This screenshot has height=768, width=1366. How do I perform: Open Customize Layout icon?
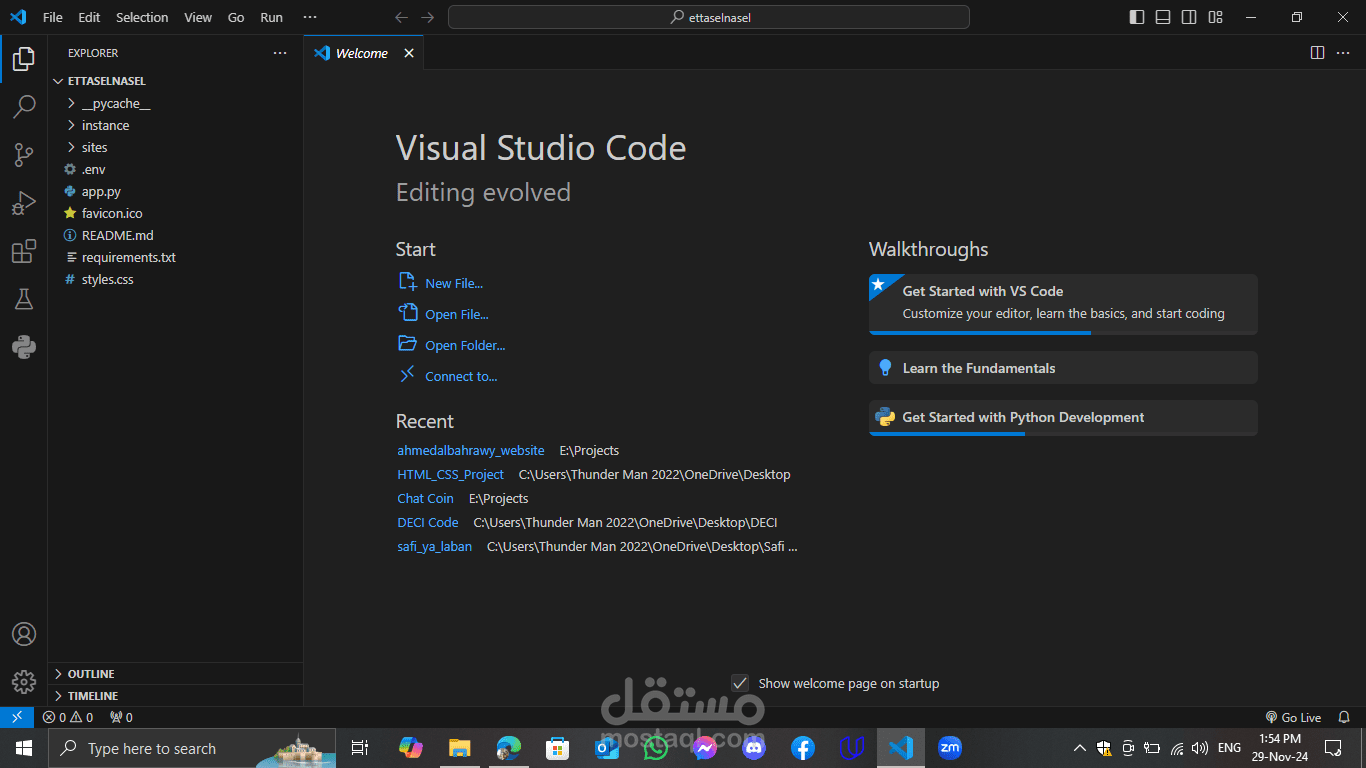[x=1215, y=17]
